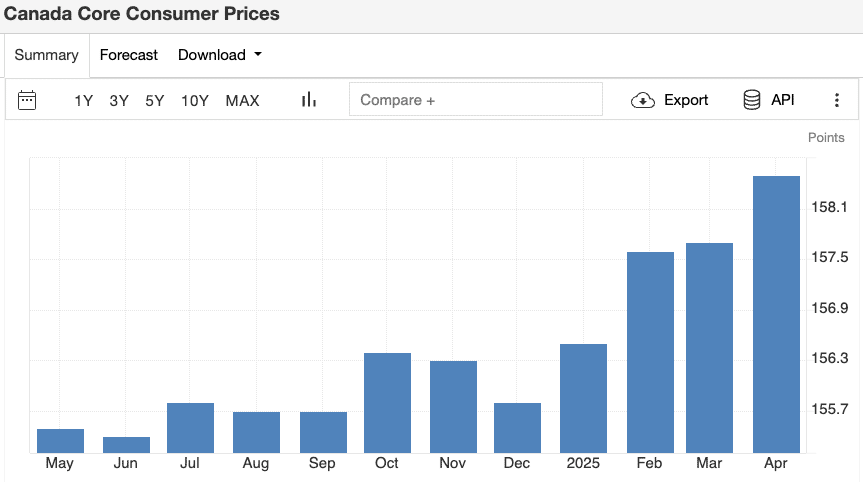Image resolution: width=863 pixels, height=482 pixels.
Task: Click the API label
Action: tap(783, 100)
